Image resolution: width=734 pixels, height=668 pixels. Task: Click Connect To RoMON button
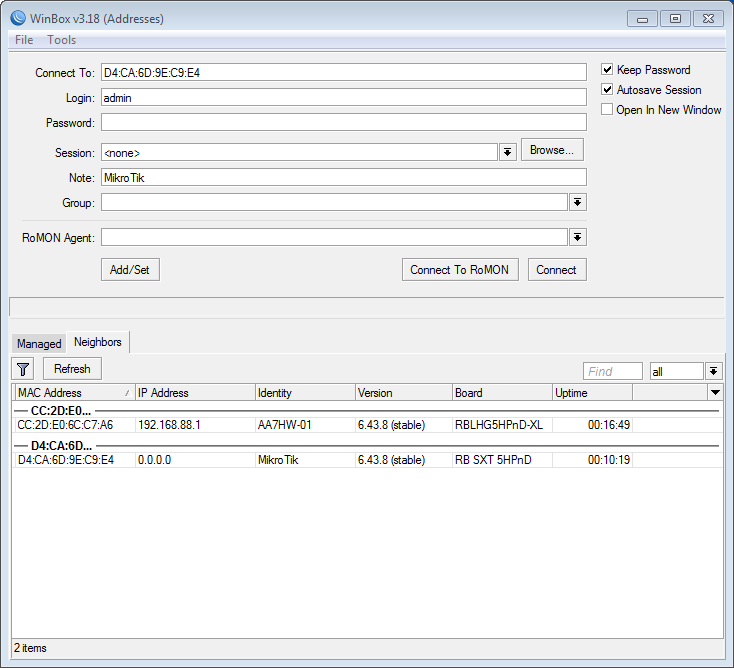pyautogui.click(x=460, y=270)
